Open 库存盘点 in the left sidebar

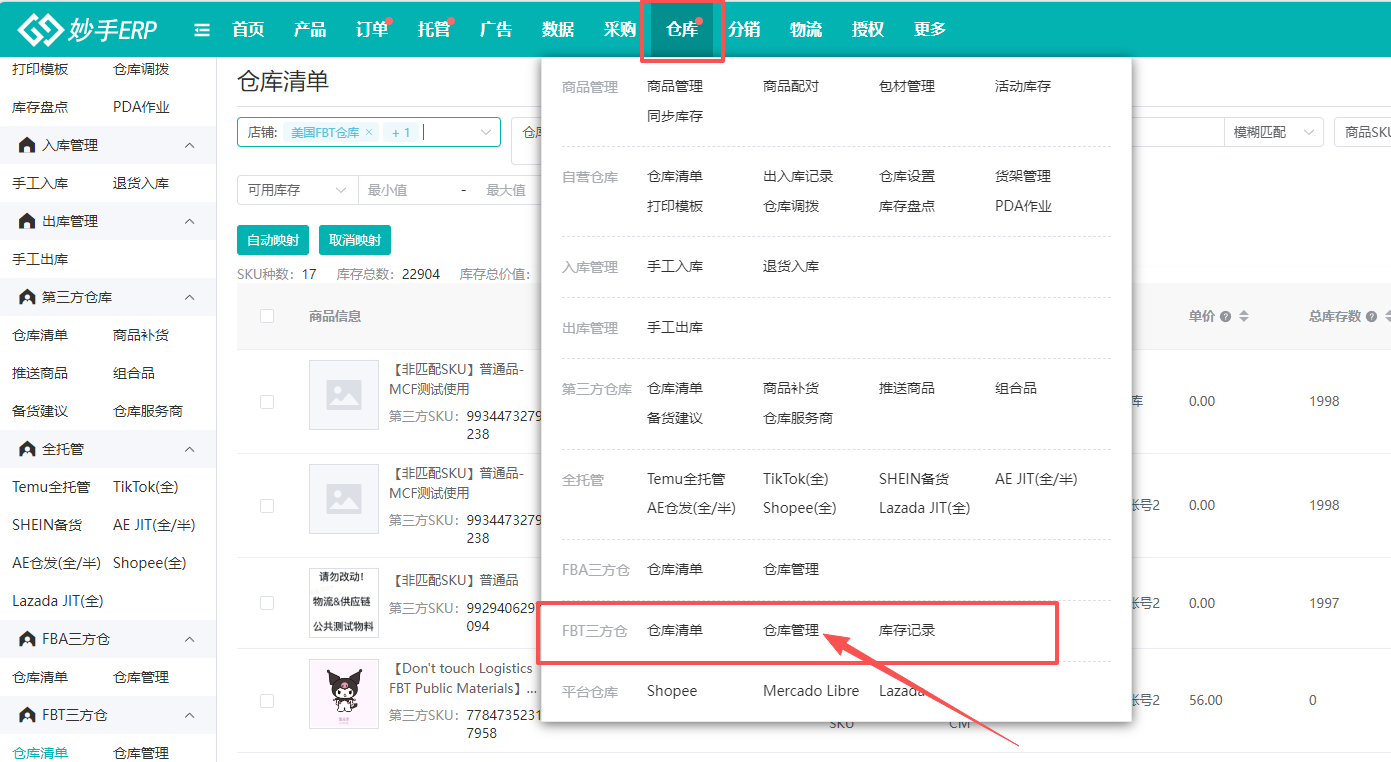pos(40,108)
